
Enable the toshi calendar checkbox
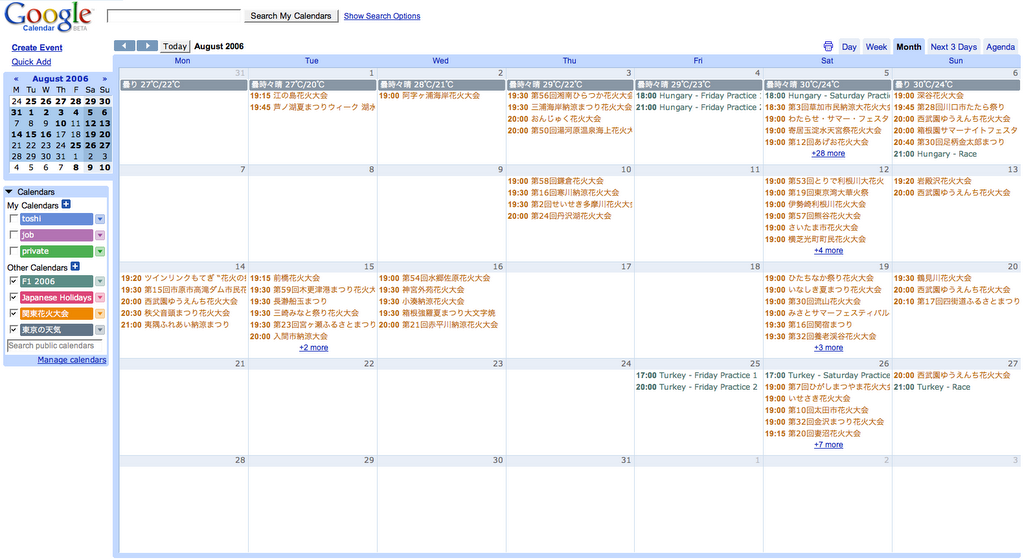click(14, 219)
